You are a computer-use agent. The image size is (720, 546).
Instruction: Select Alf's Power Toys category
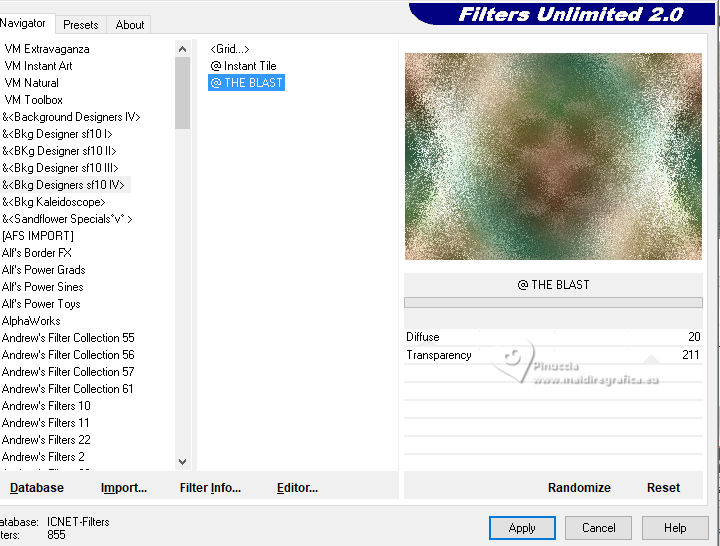tap(41, 304)
